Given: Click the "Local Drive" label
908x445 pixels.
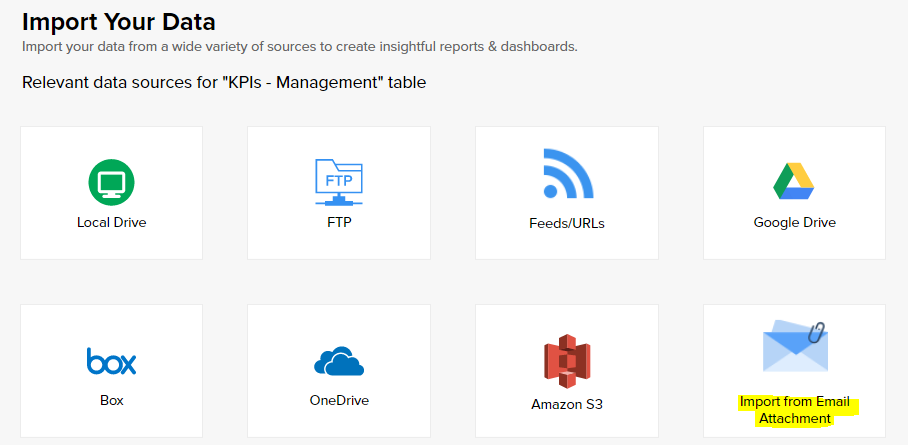Looking at the screenshot, I should pyautogui.click(x=111, y=222).
